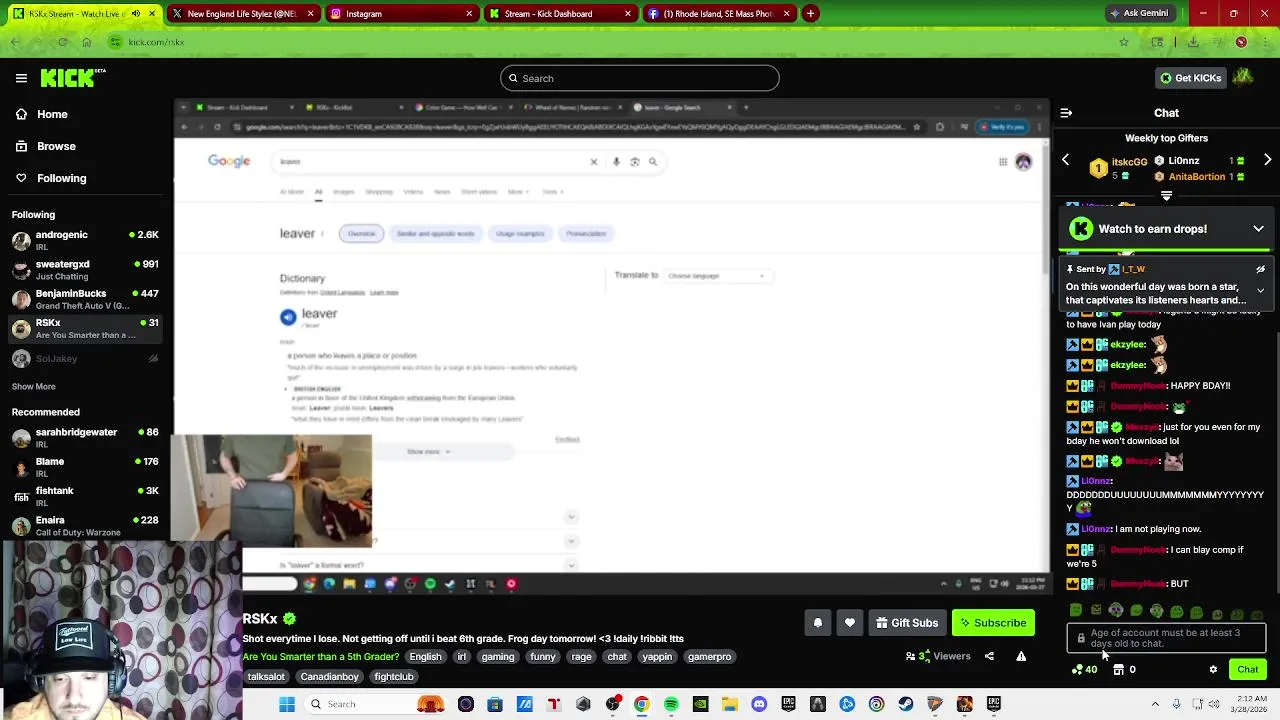
Task: Report the stream warning icon
Action: coord(1021,657)
